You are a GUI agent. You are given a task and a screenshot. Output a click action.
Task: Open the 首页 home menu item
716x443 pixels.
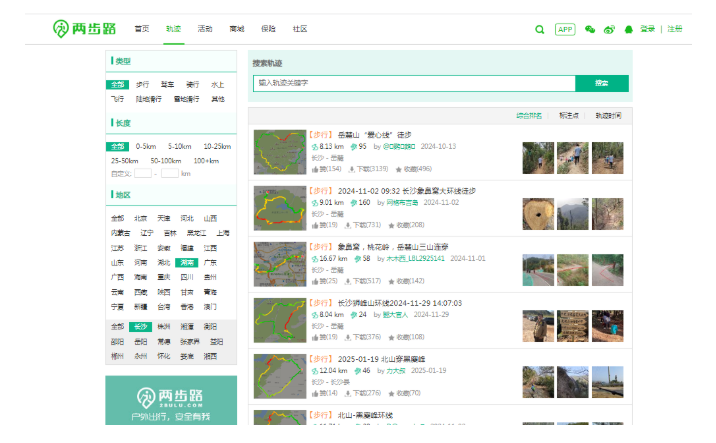pos(142,29)
